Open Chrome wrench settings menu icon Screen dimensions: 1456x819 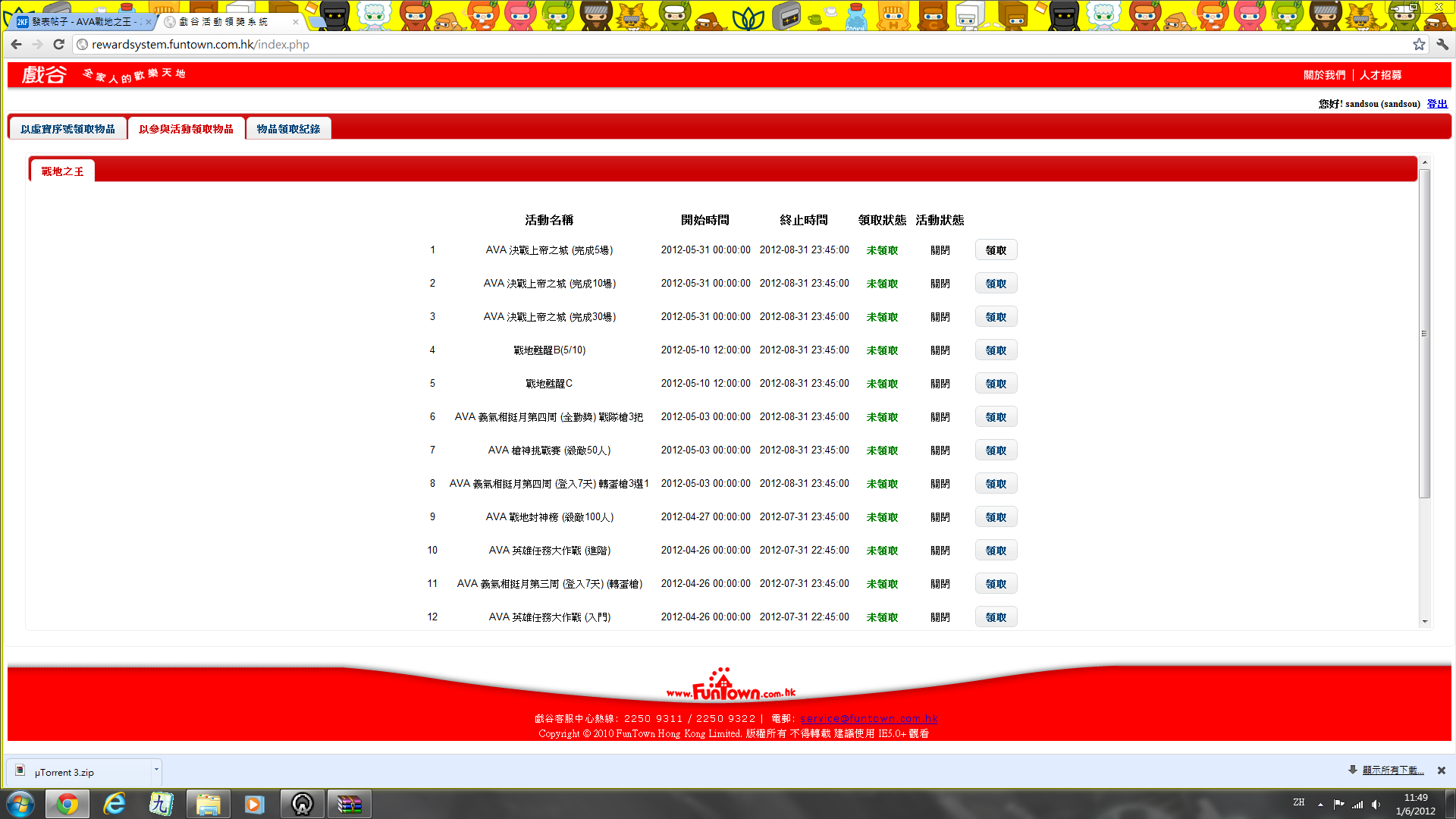pos(1442,45)
